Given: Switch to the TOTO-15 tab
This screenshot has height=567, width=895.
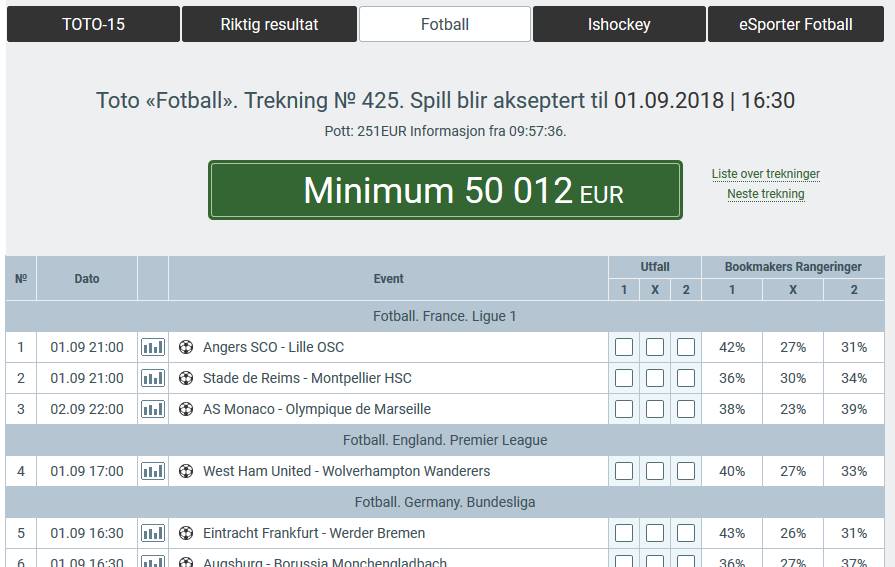Looking at the screenshot, I should (94, 24).
